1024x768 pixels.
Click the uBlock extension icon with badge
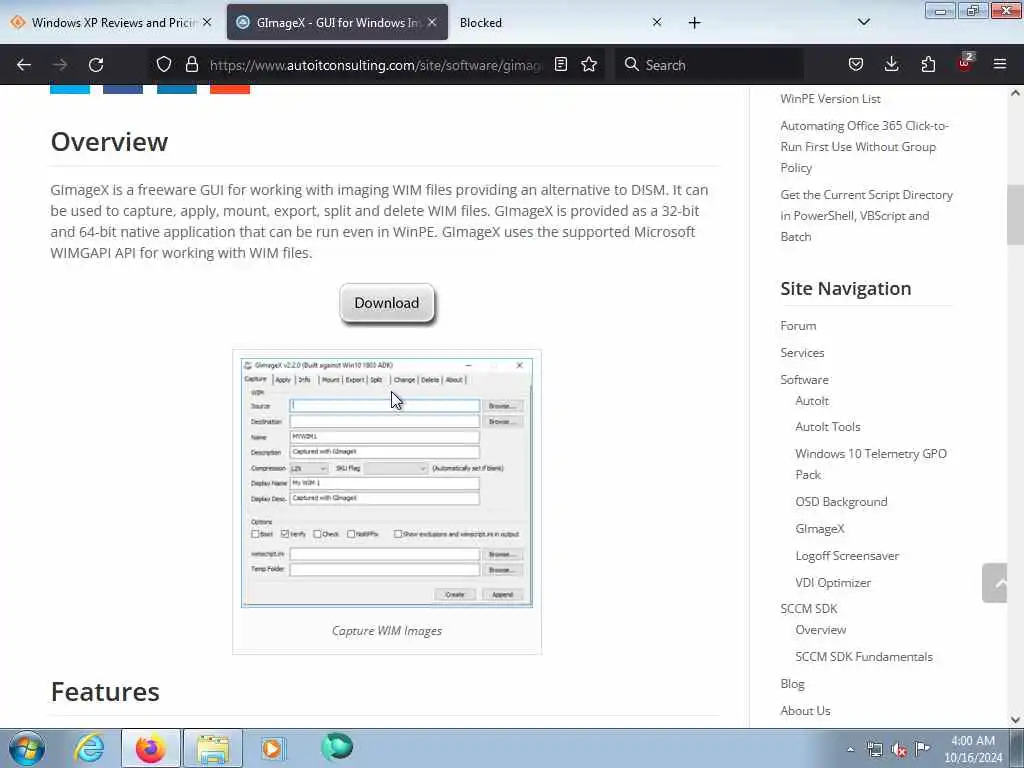point(965,63)
